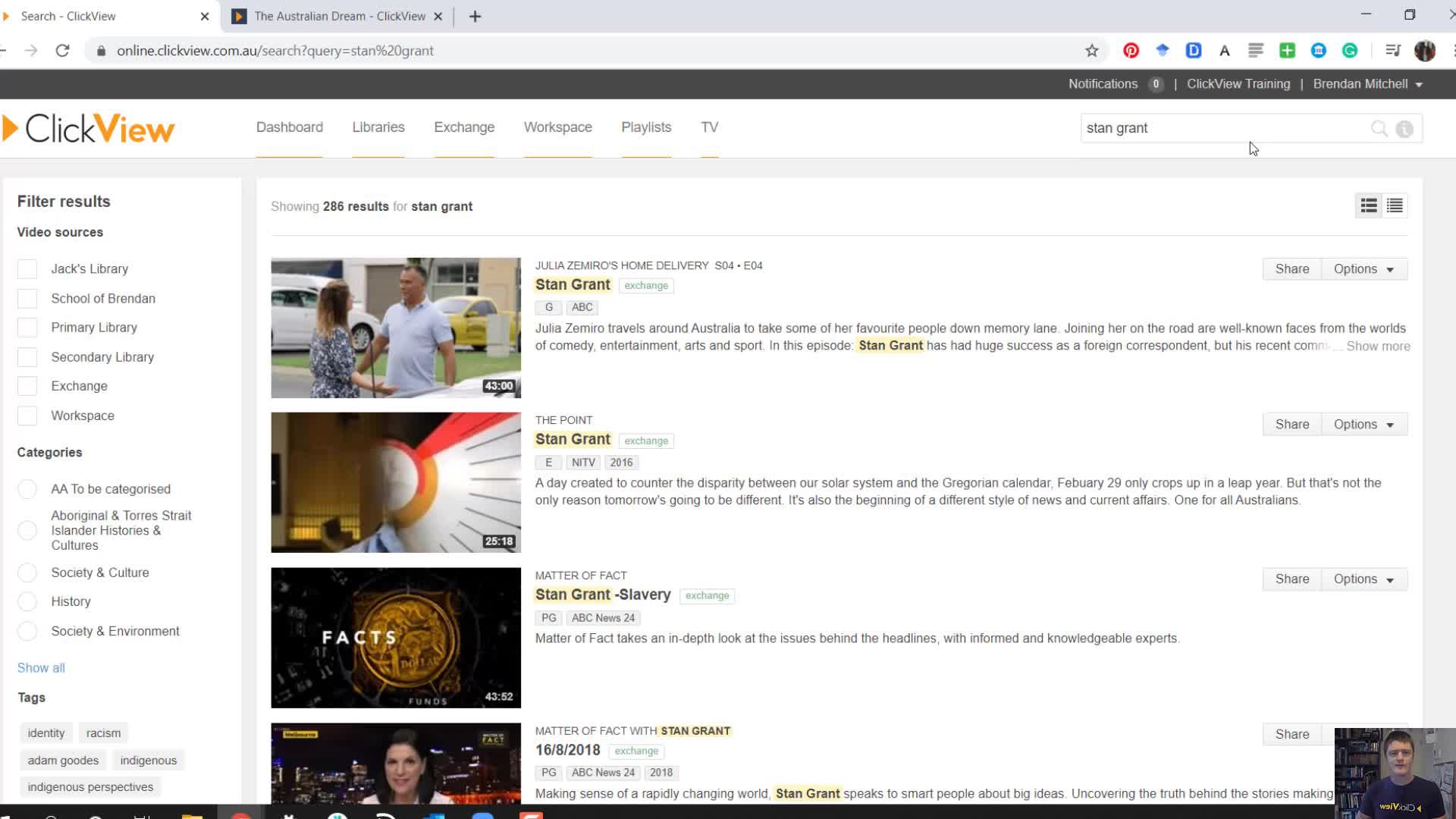Open the Grammarly extension icon
The image size is (1456, 819).
pos(1350,51)
